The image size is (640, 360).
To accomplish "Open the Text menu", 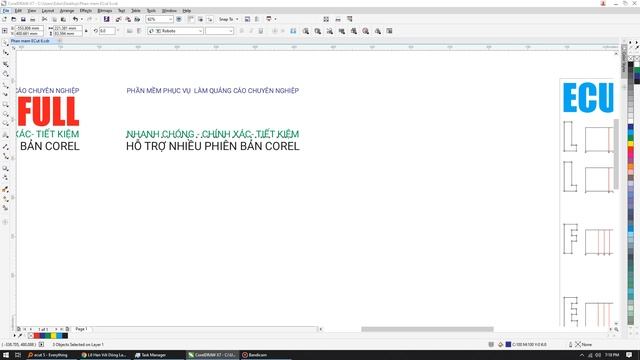I will coord(122,11).
